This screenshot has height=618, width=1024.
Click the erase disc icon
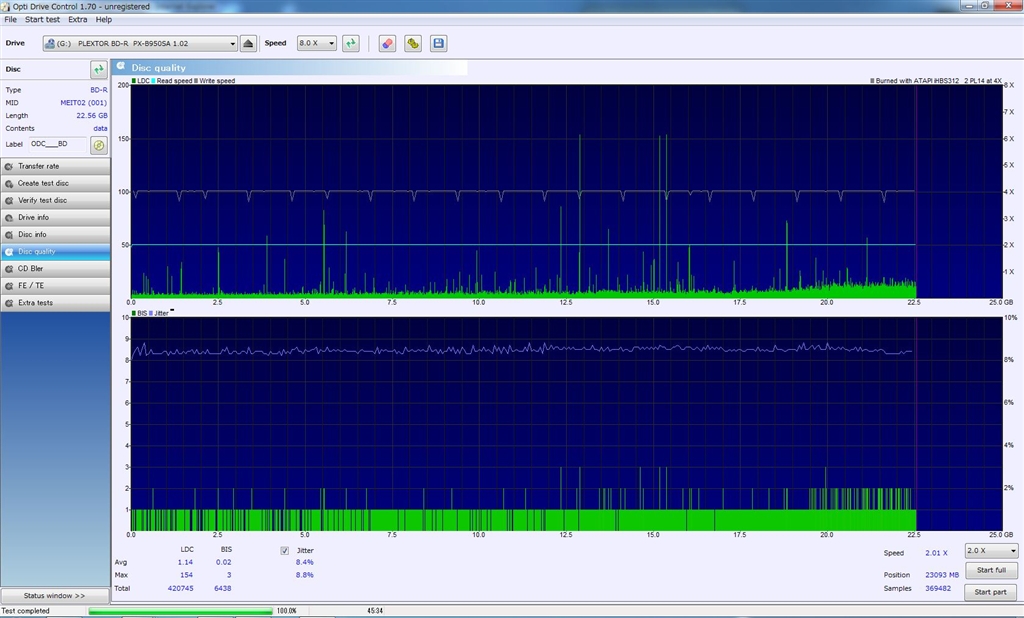click(387, 43)
